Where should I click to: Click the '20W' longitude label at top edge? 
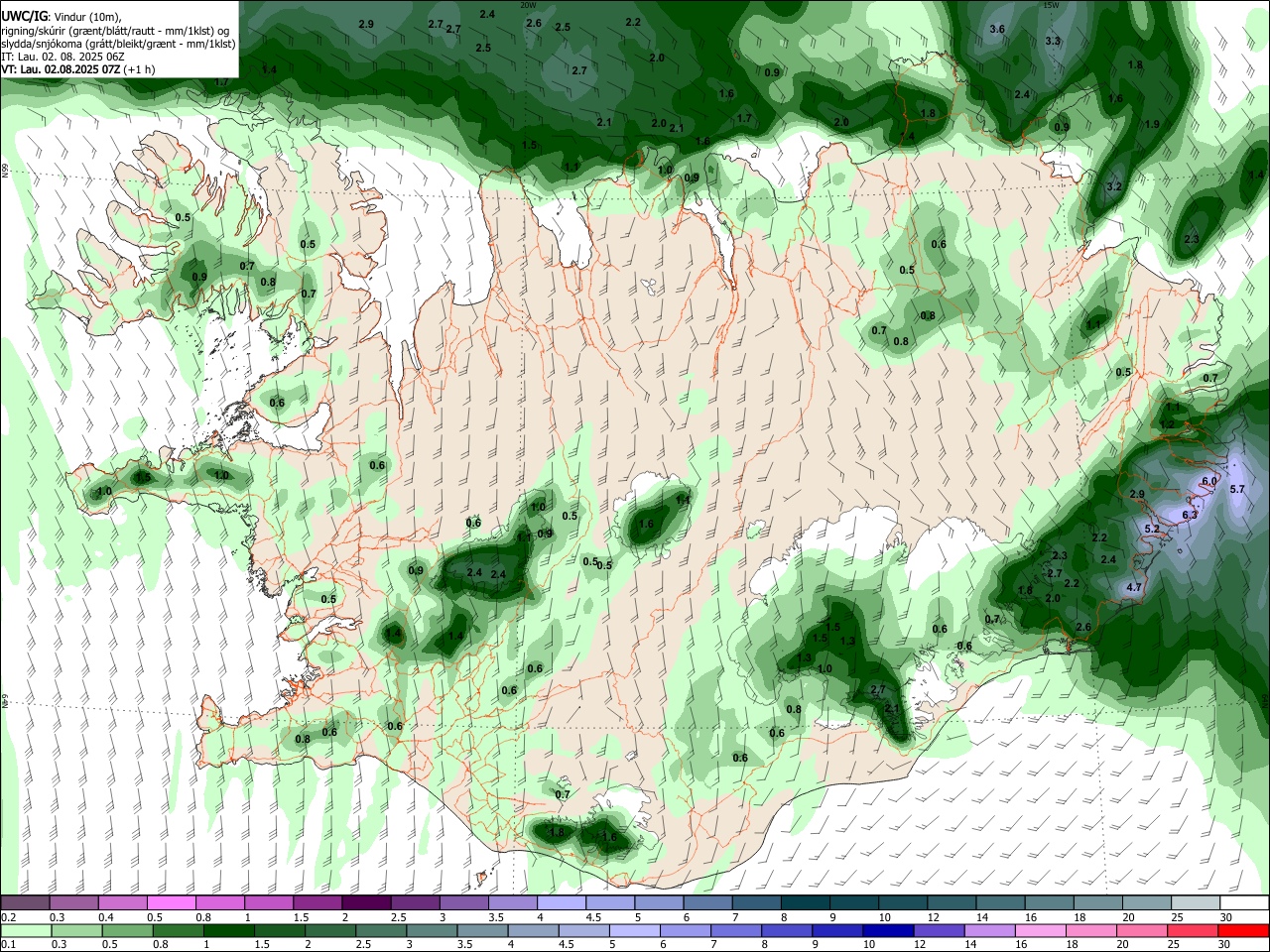(x=529, y=4)
